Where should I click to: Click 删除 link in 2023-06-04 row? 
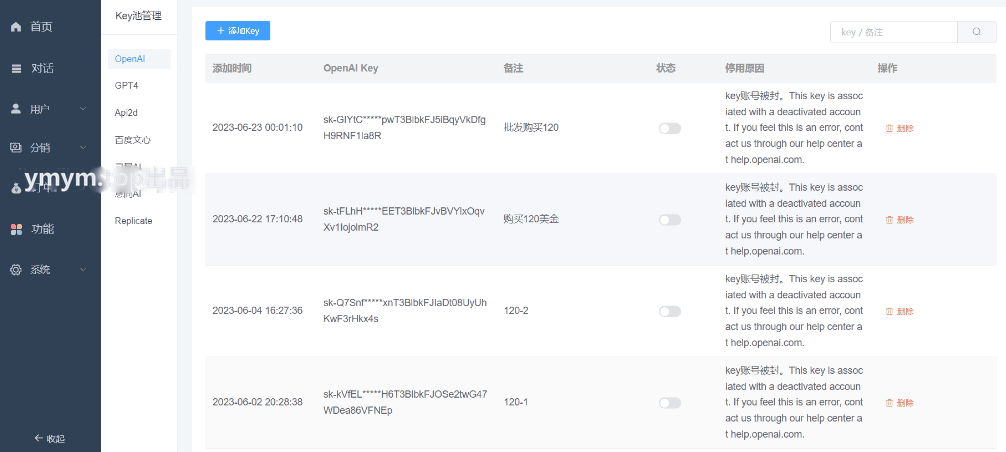pyautogui.click(x=905, y=312)
